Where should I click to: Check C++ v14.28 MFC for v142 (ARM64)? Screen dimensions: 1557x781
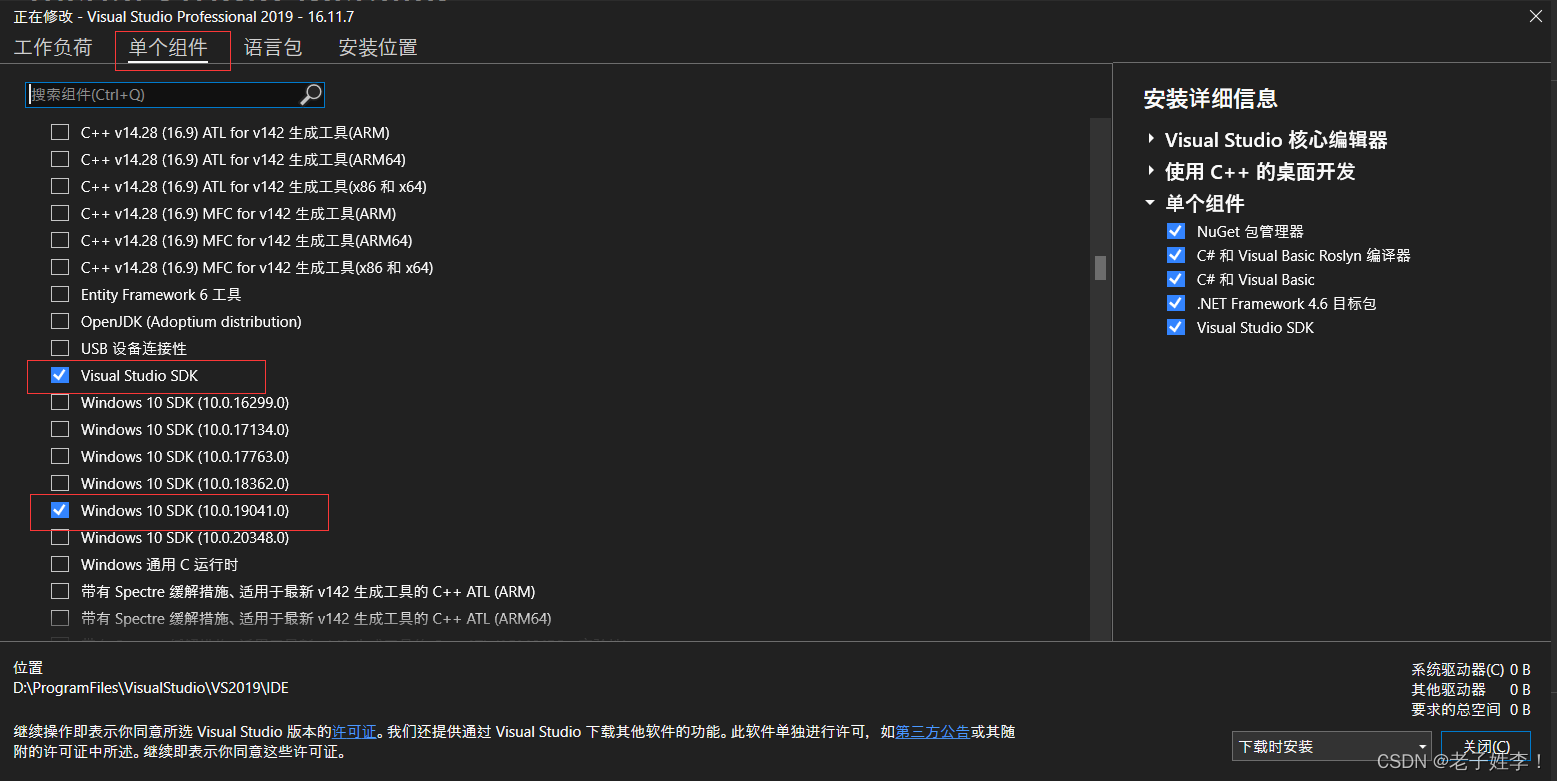click(x=60, y=240)
